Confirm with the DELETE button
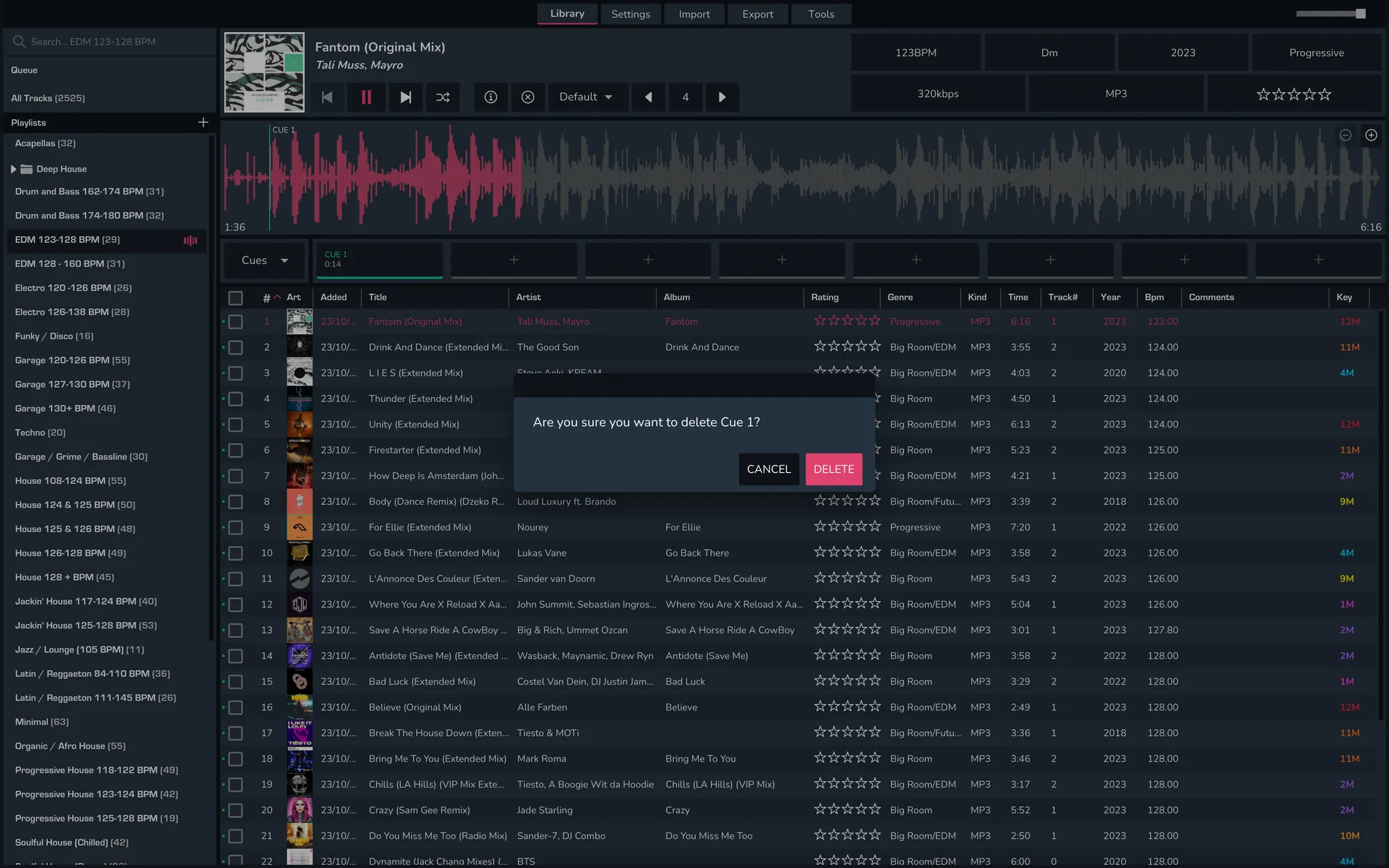Viewport: 1389px width, 868px height. [833, 469]
